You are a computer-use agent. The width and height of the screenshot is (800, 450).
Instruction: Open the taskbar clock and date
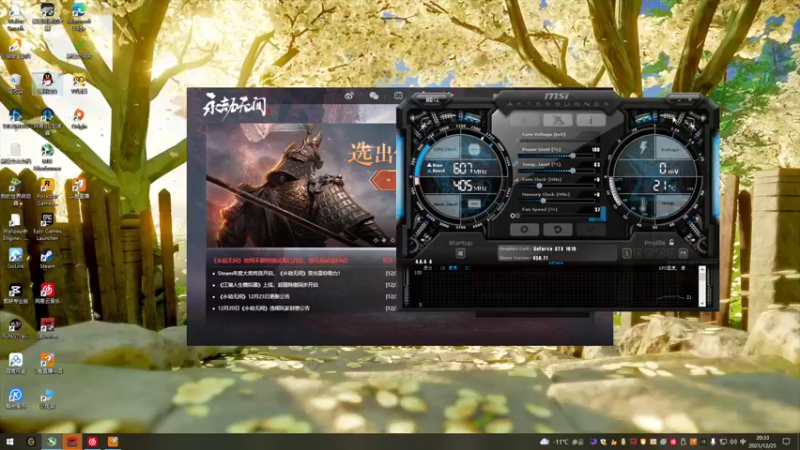tap(762, 442)
